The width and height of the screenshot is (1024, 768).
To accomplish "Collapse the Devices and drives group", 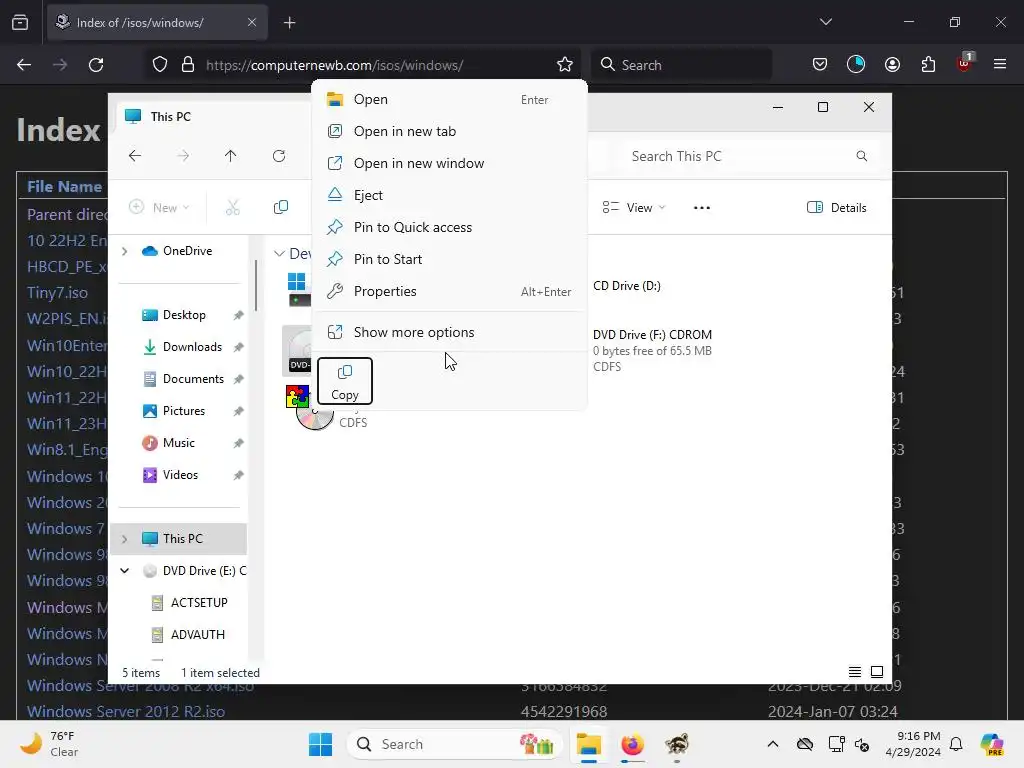I will pos(280,253).
